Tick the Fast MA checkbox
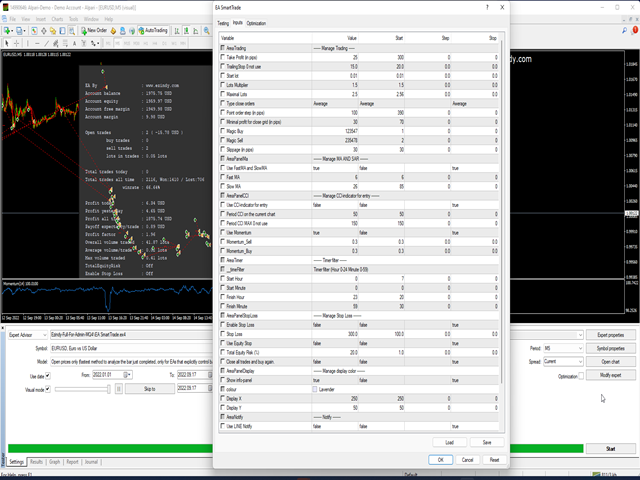Screen dimensions: 640x480 pos(222,177)
